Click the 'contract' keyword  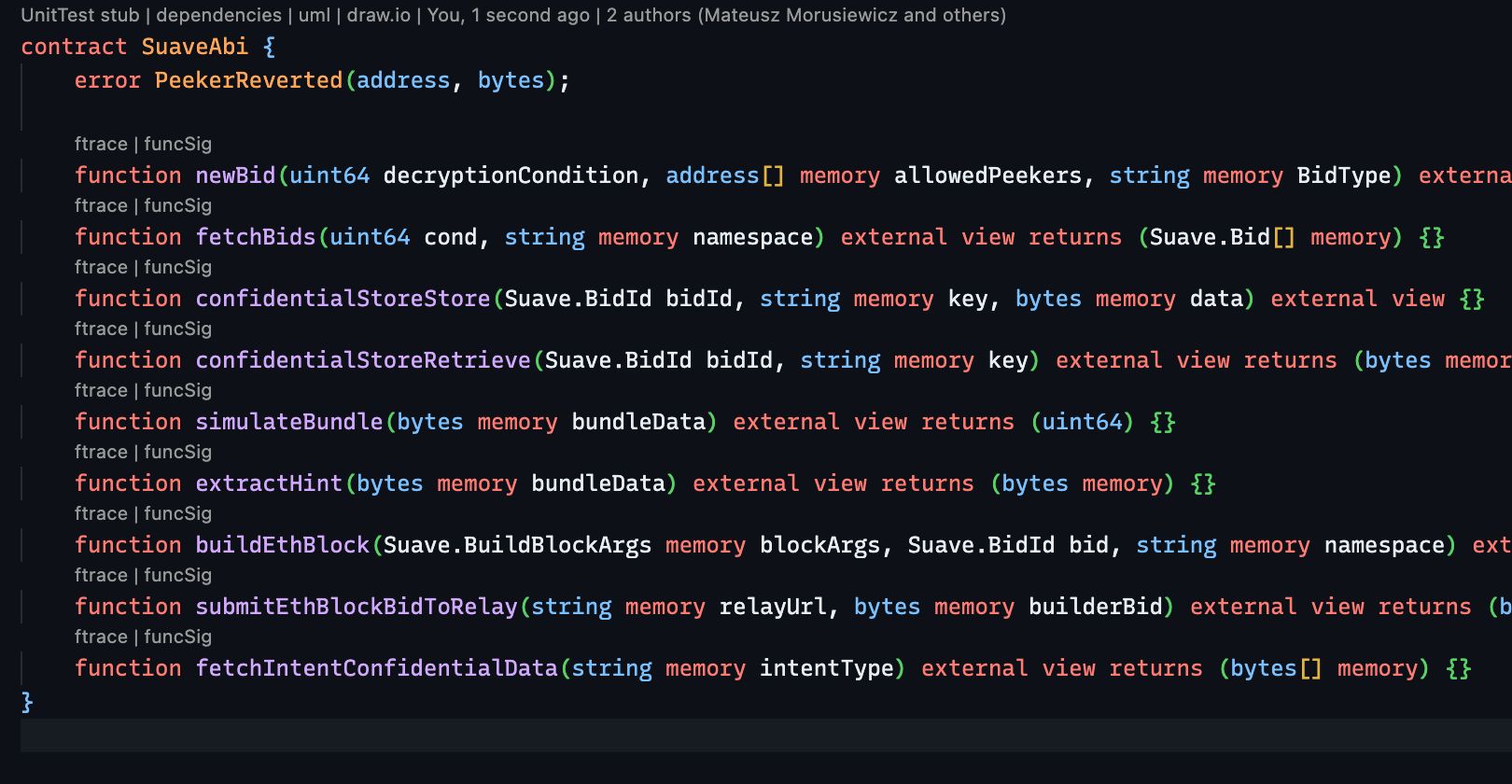pos(74,47)
